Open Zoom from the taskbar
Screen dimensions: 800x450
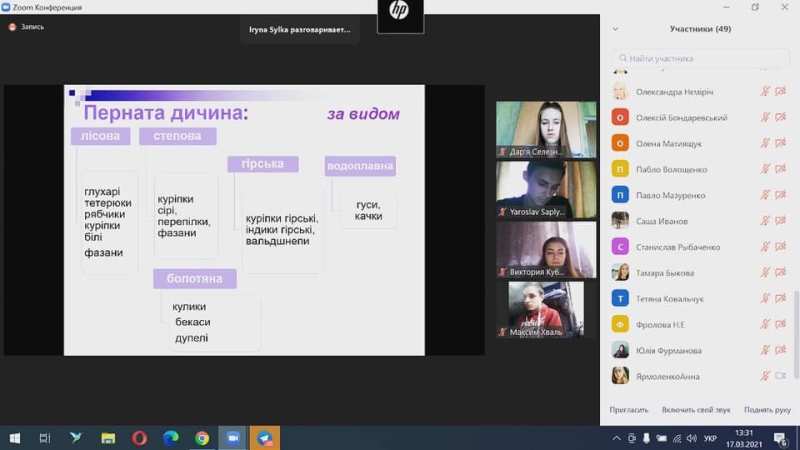(x=233, y=438)
